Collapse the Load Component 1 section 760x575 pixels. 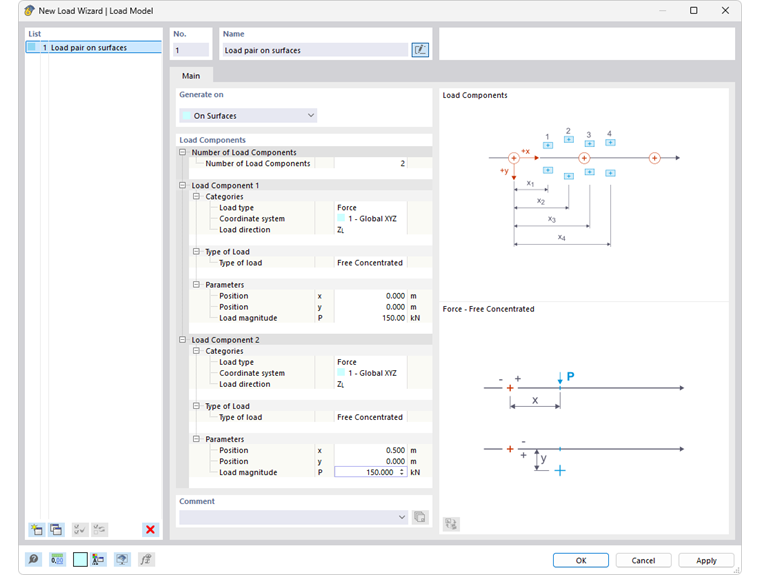coord(183,185)
